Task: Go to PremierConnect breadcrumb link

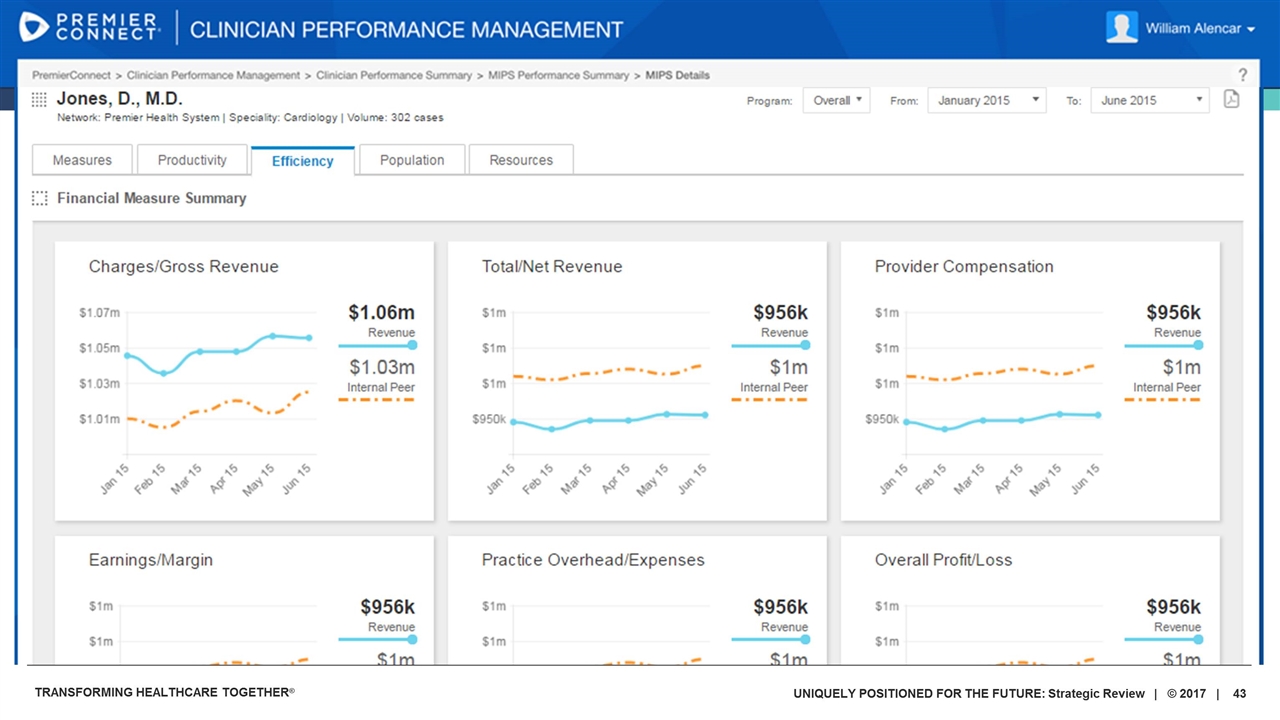Action: tap(72, 75)
